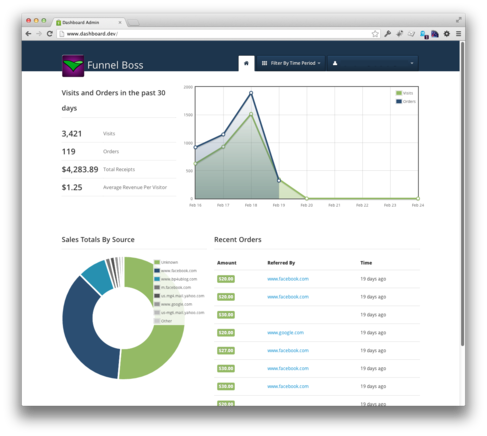Click the user silhouette icon in header
Viewport: 487px width, 436px height.
click(335, 63)
